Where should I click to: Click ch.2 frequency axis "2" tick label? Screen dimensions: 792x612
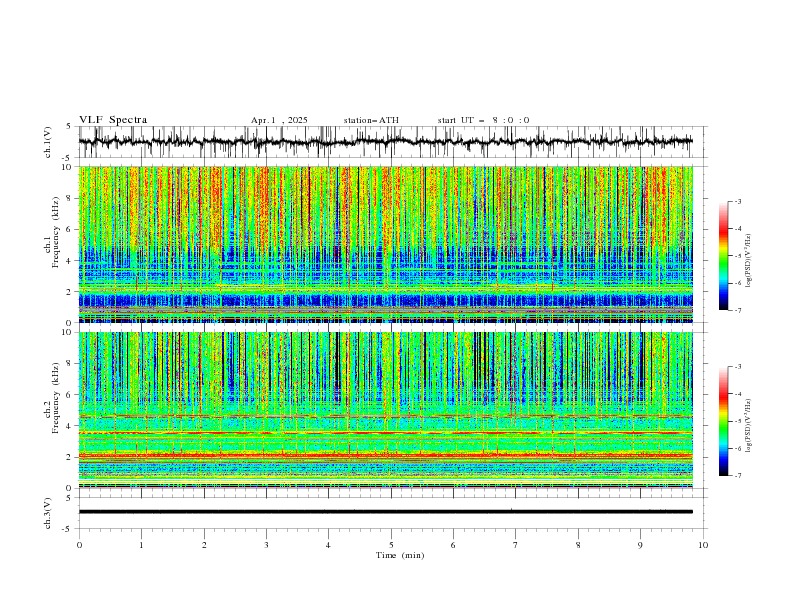coord(71,457)
